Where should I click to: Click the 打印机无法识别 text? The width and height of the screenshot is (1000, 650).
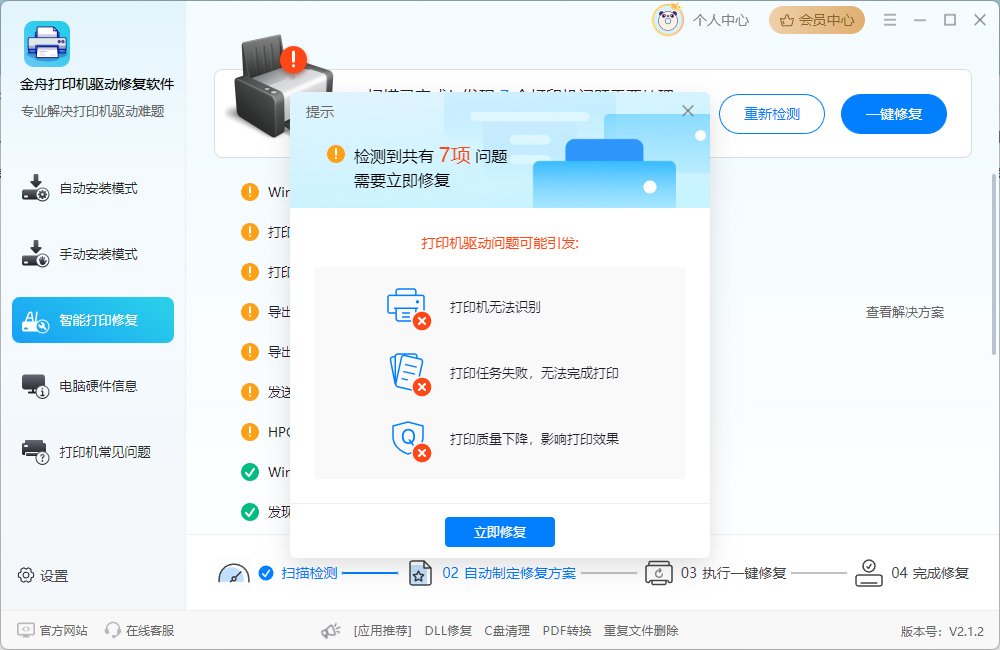[x=495, y=307]
